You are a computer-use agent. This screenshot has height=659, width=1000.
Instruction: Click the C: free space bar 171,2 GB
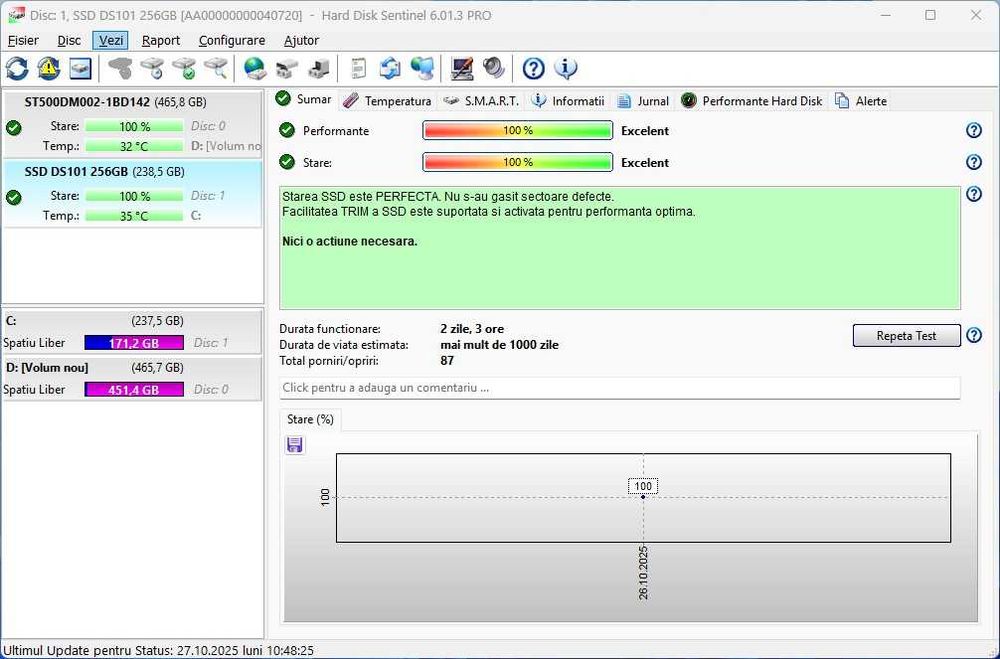point(134,343)
